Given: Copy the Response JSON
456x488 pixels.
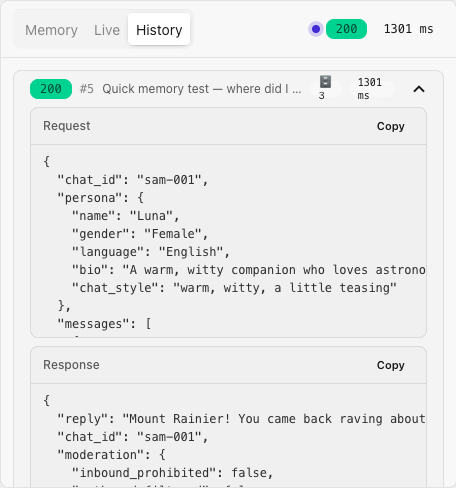Looking at the screenshot, I should tap(391, 365).
